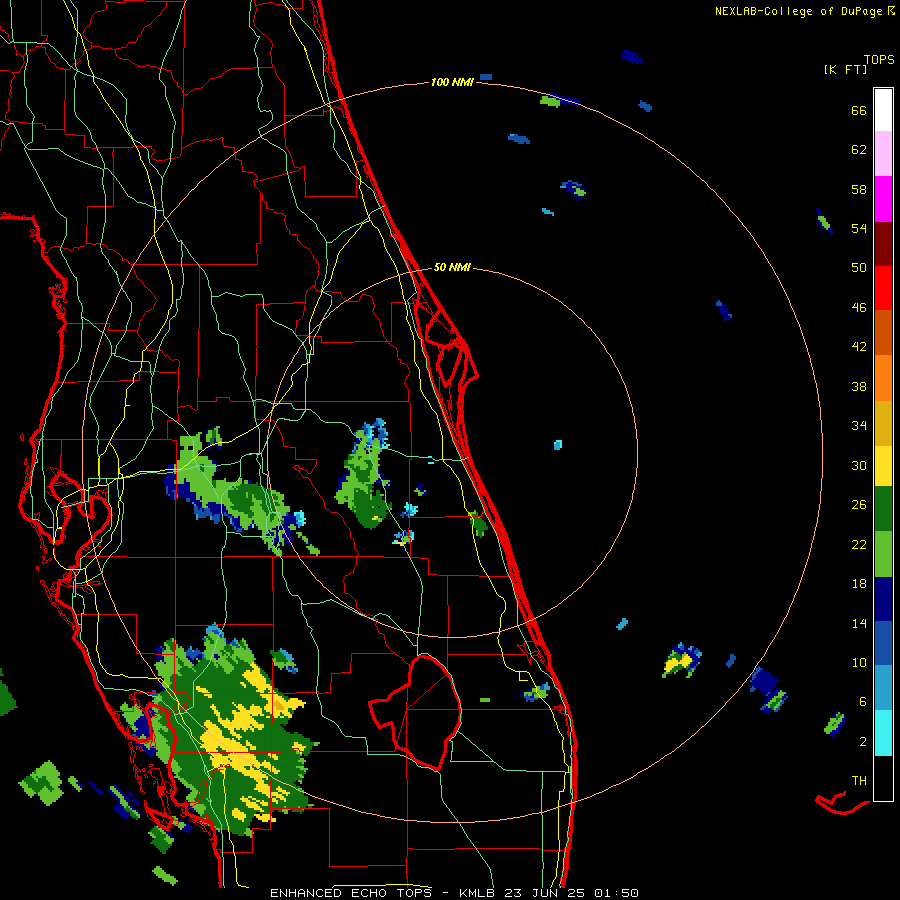This screenshot has width=900, height=900.
Task: Choose the yellow legend swatch
Action: (x=883, y=465)
